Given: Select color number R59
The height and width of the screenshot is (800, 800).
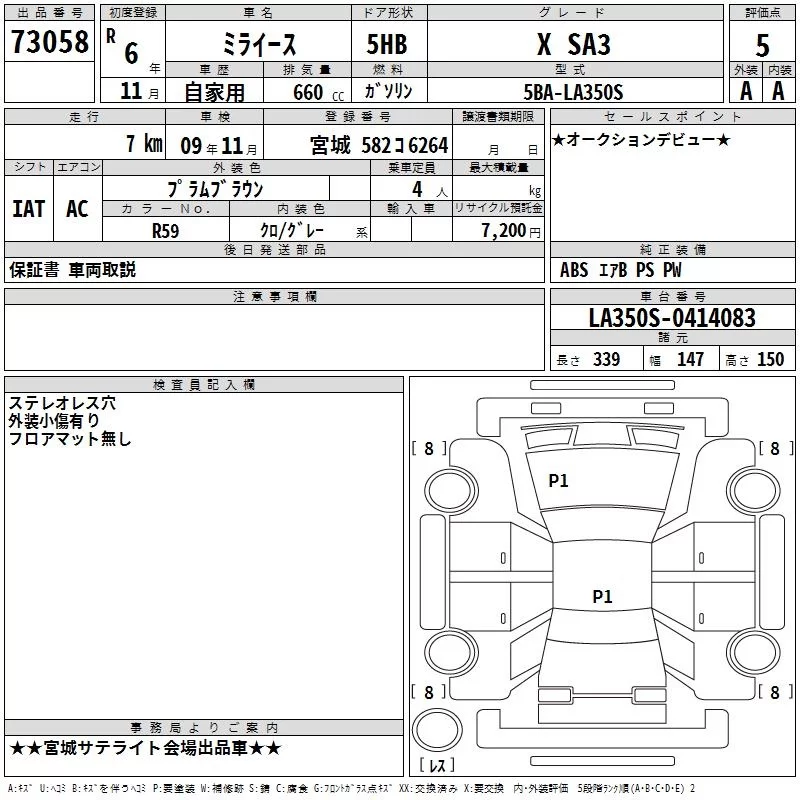Looking at the screenshot, I should coord(165,231).
